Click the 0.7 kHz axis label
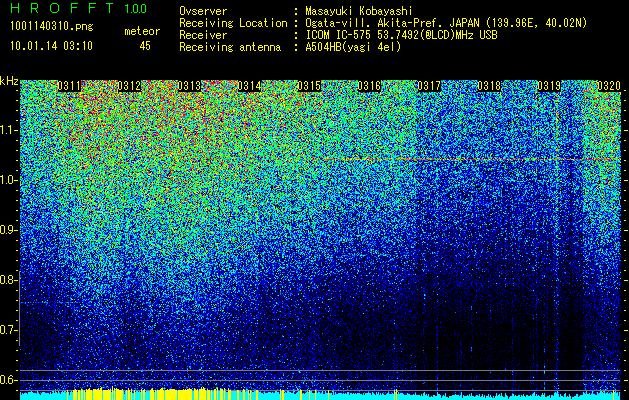This screenshot has height=400, width=629. (8, 330)
